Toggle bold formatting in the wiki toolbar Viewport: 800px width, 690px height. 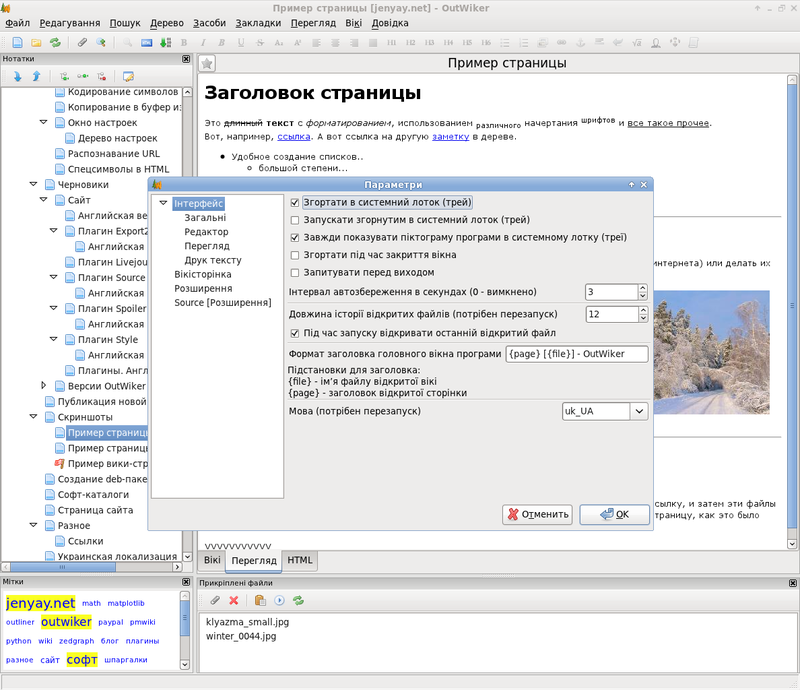(x=184, y=41)
